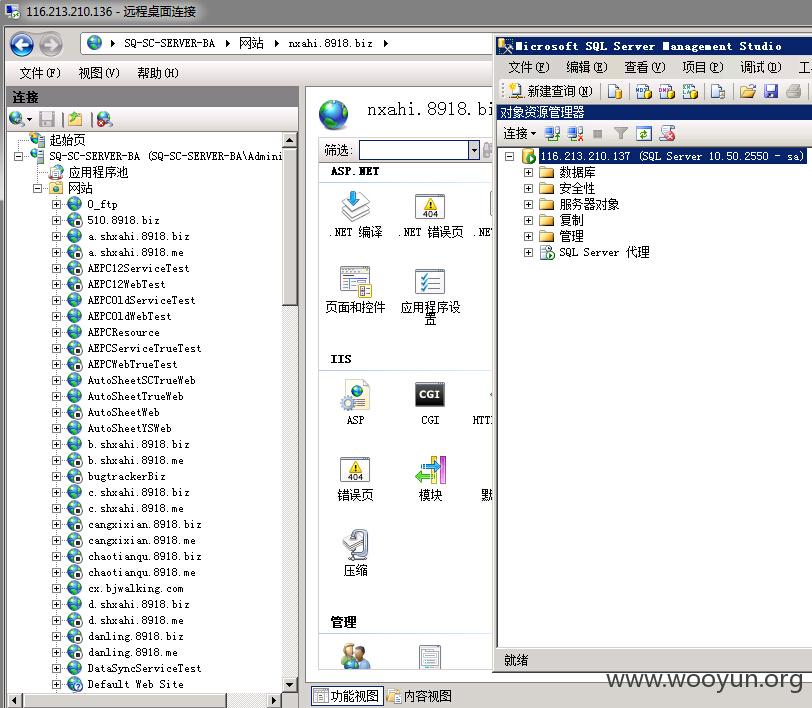Click the stop square icon in Object Explorer
Screen dimensions: 812x708
click(x=598, y=134)
